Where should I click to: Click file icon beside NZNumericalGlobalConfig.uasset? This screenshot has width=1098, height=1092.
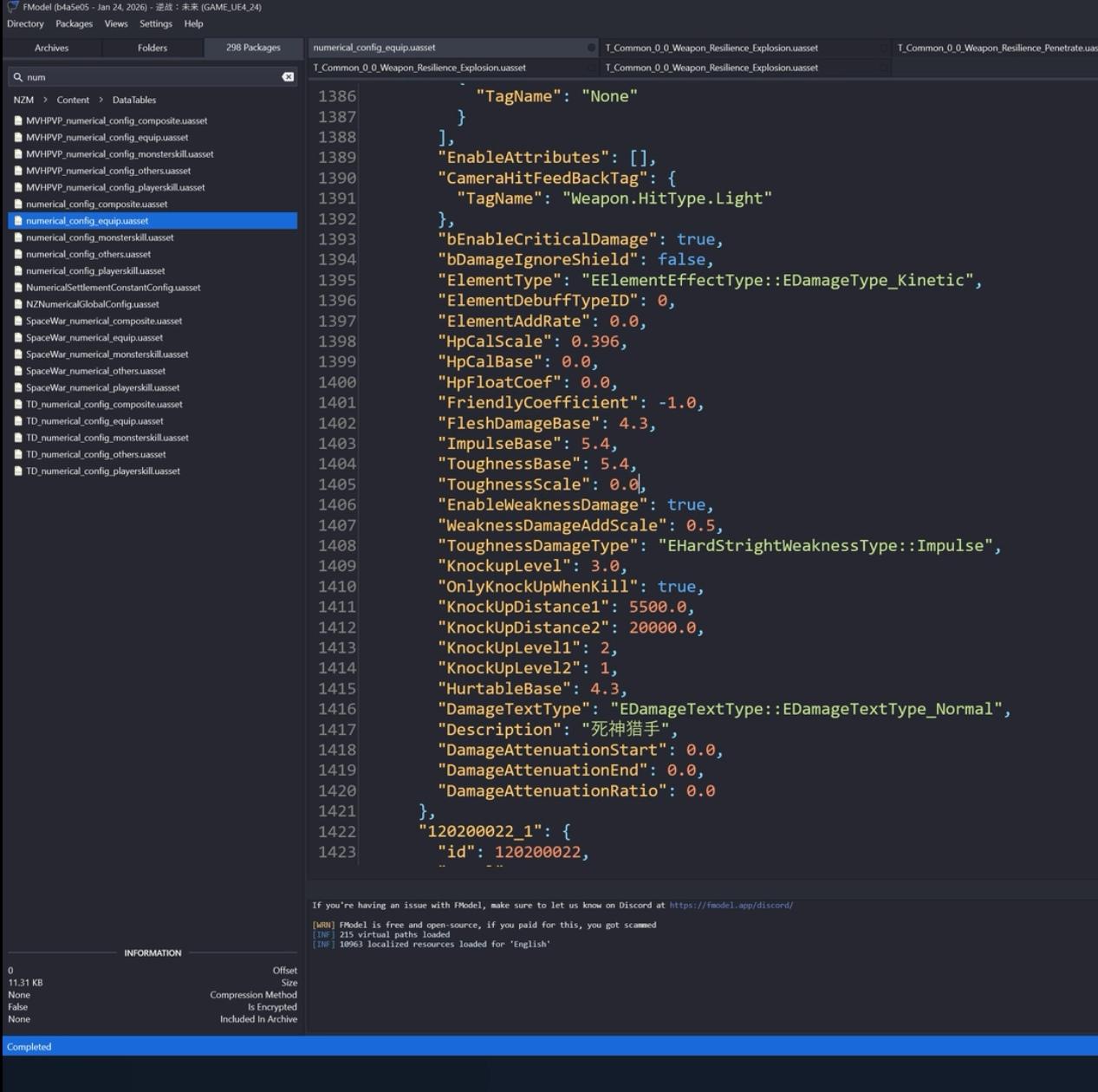18,304
